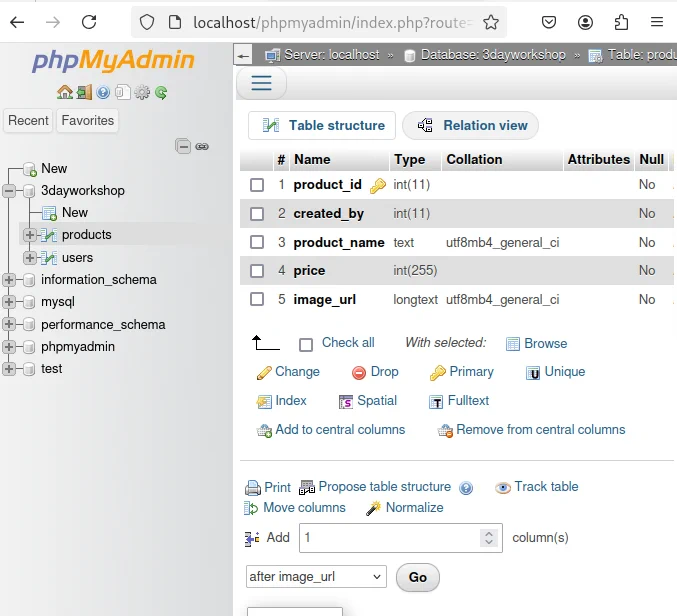Open the browser extensions icon
This screenshot has height=616, width=677.
[x=621, y=22]
